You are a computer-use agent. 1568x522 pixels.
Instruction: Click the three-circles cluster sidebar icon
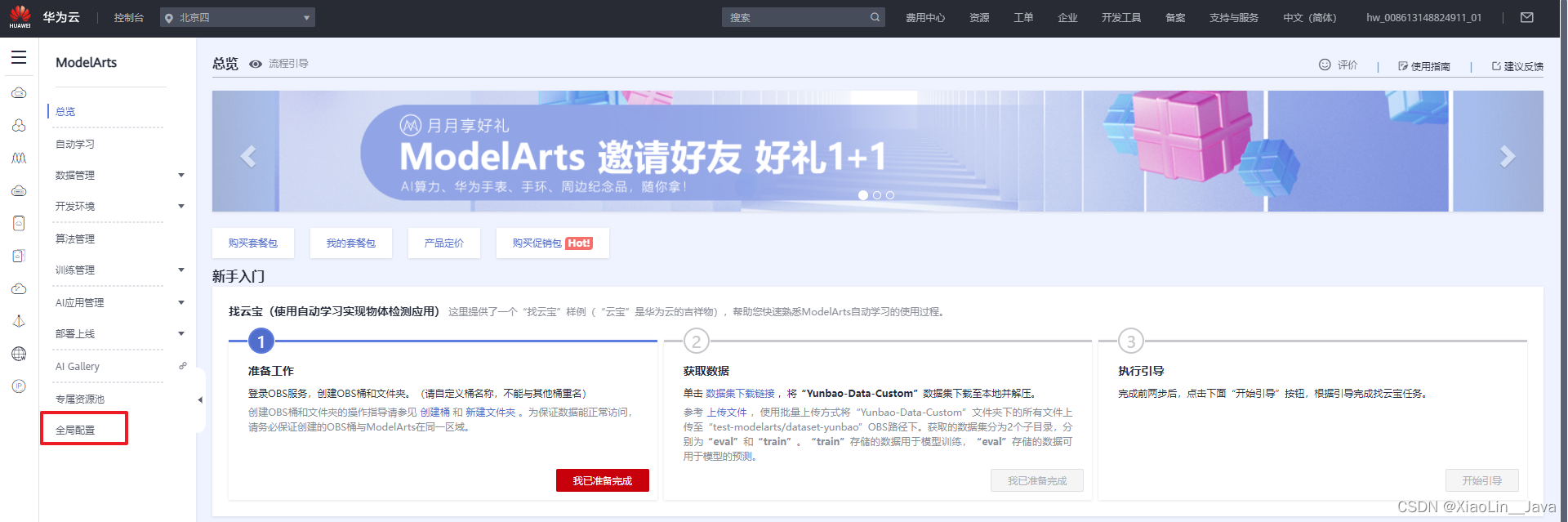pyautogui.click(x=19, y=126)
